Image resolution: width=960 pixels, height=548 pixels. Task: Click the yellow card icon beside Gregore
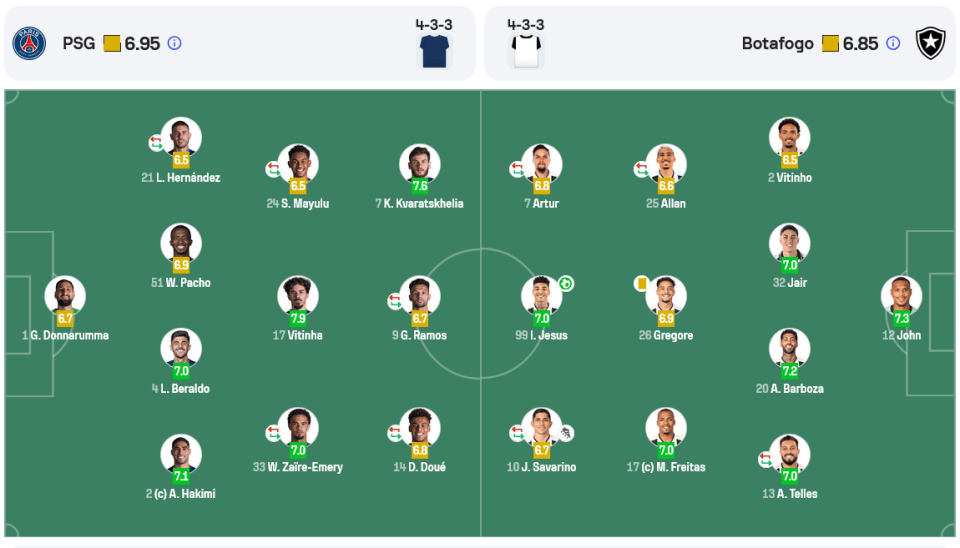pyautogui.click(x=641, y=284)
